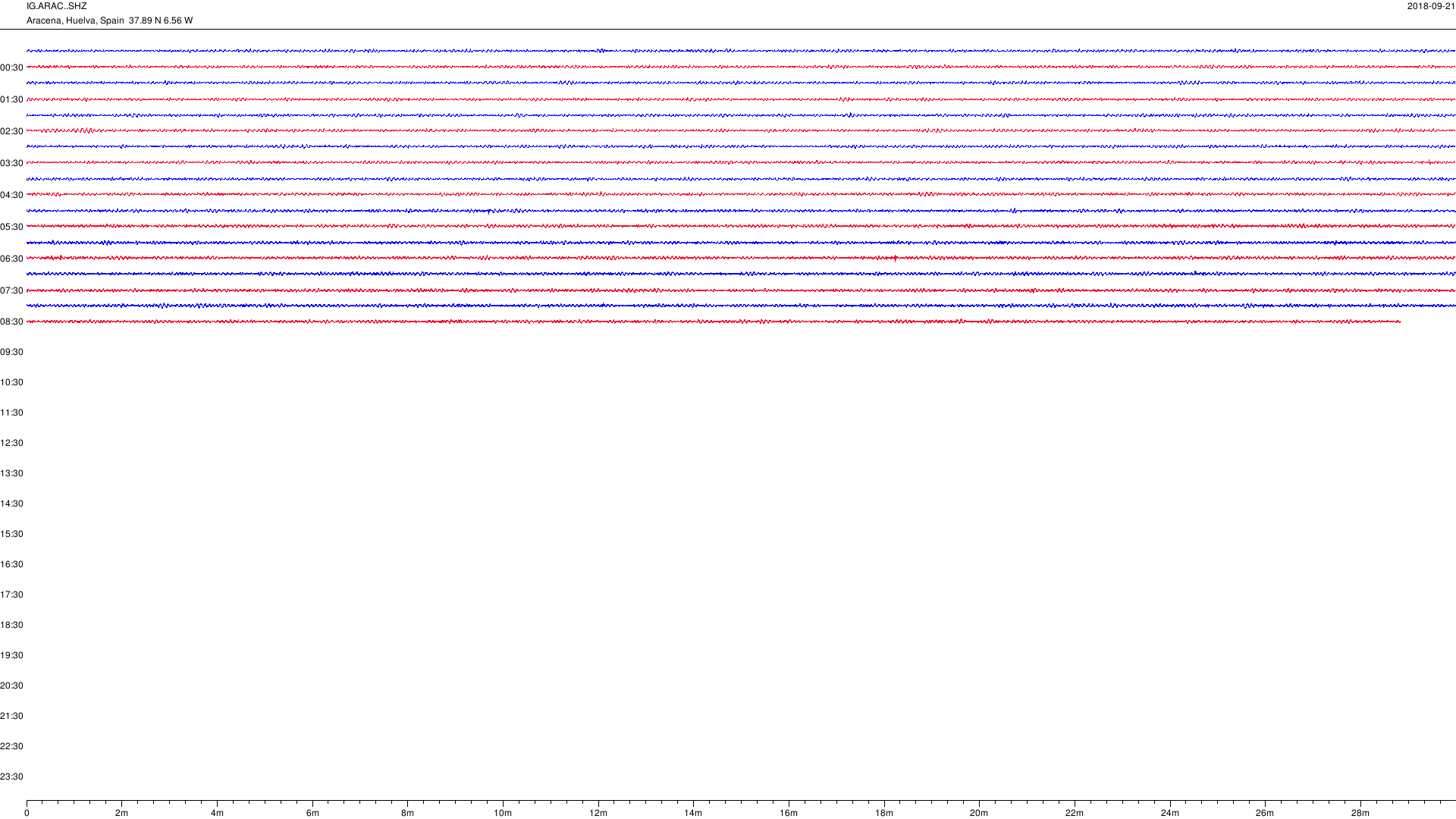Click the red seismic trace at 05:30
1456x819 pixels.
click(741, 226)
